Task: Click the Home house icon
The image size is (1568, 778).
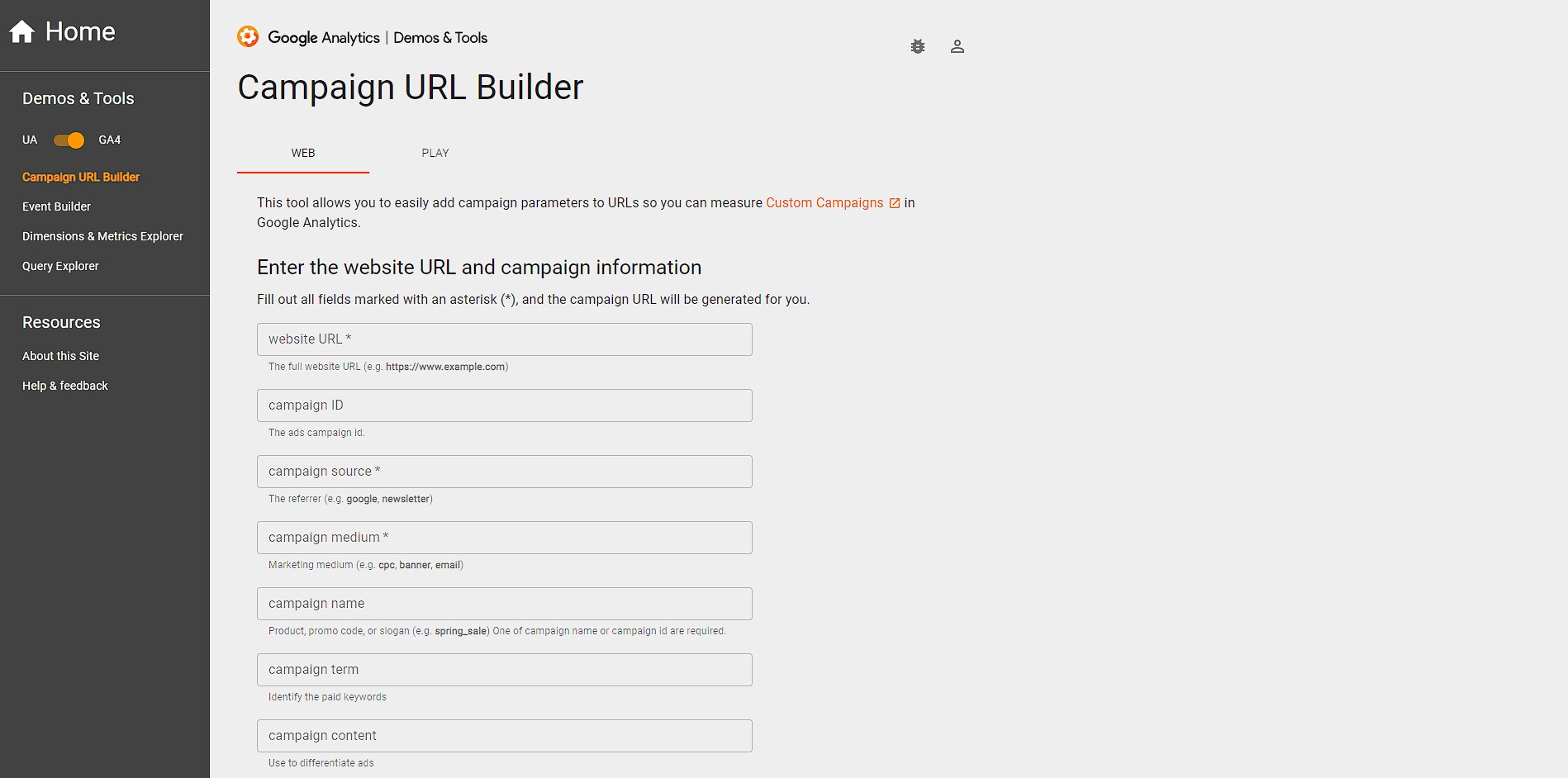Action: tap(22, 31)
